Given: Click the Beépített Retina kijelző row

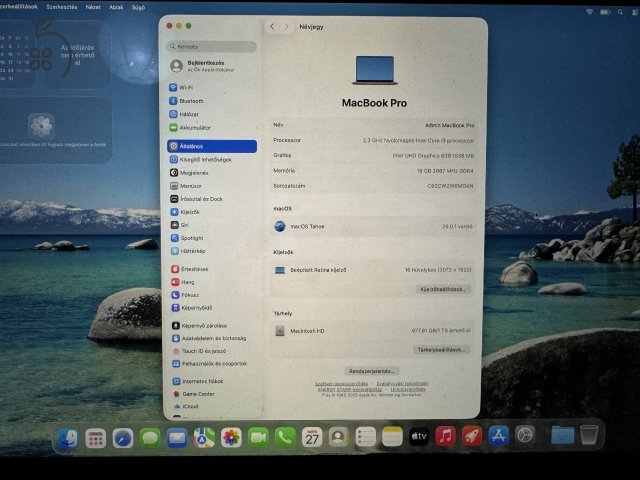Looking at the screenshot, I should (x=372, y=270).
